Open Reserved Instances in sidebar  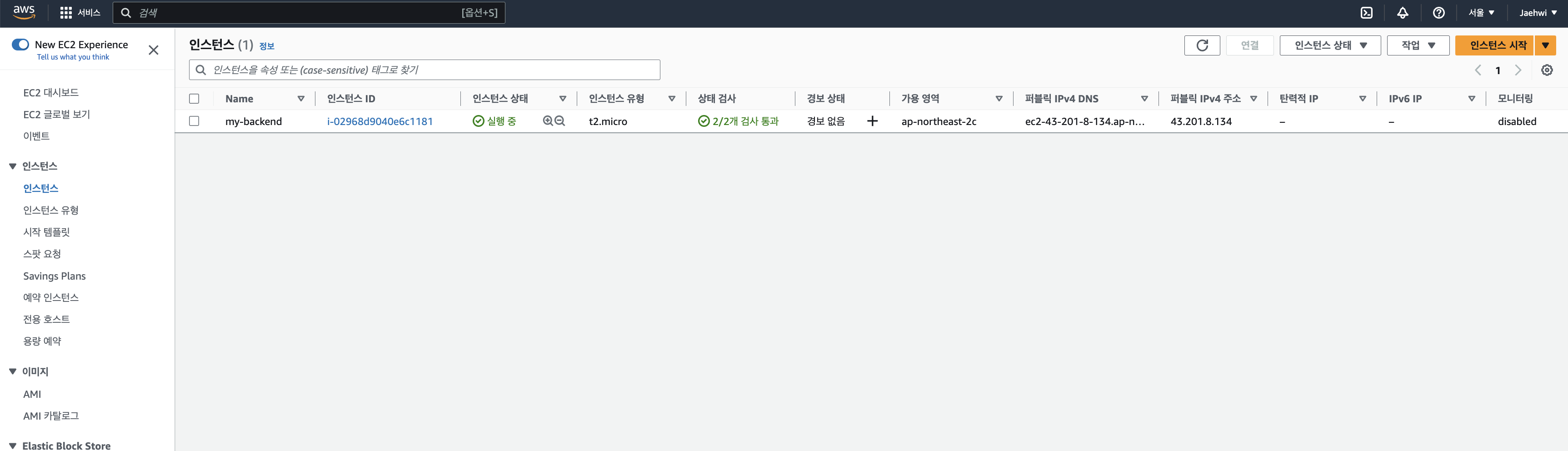[x=51, y=298]
